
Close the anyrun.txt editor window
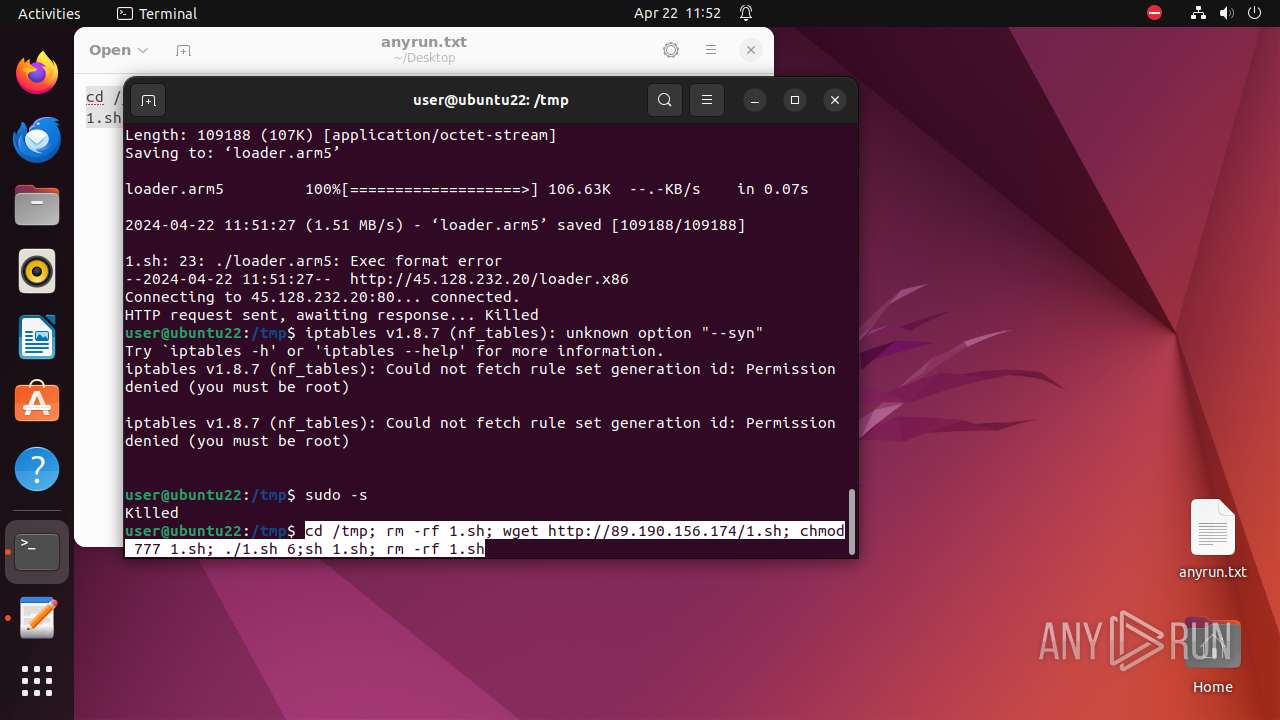(751, 50)
